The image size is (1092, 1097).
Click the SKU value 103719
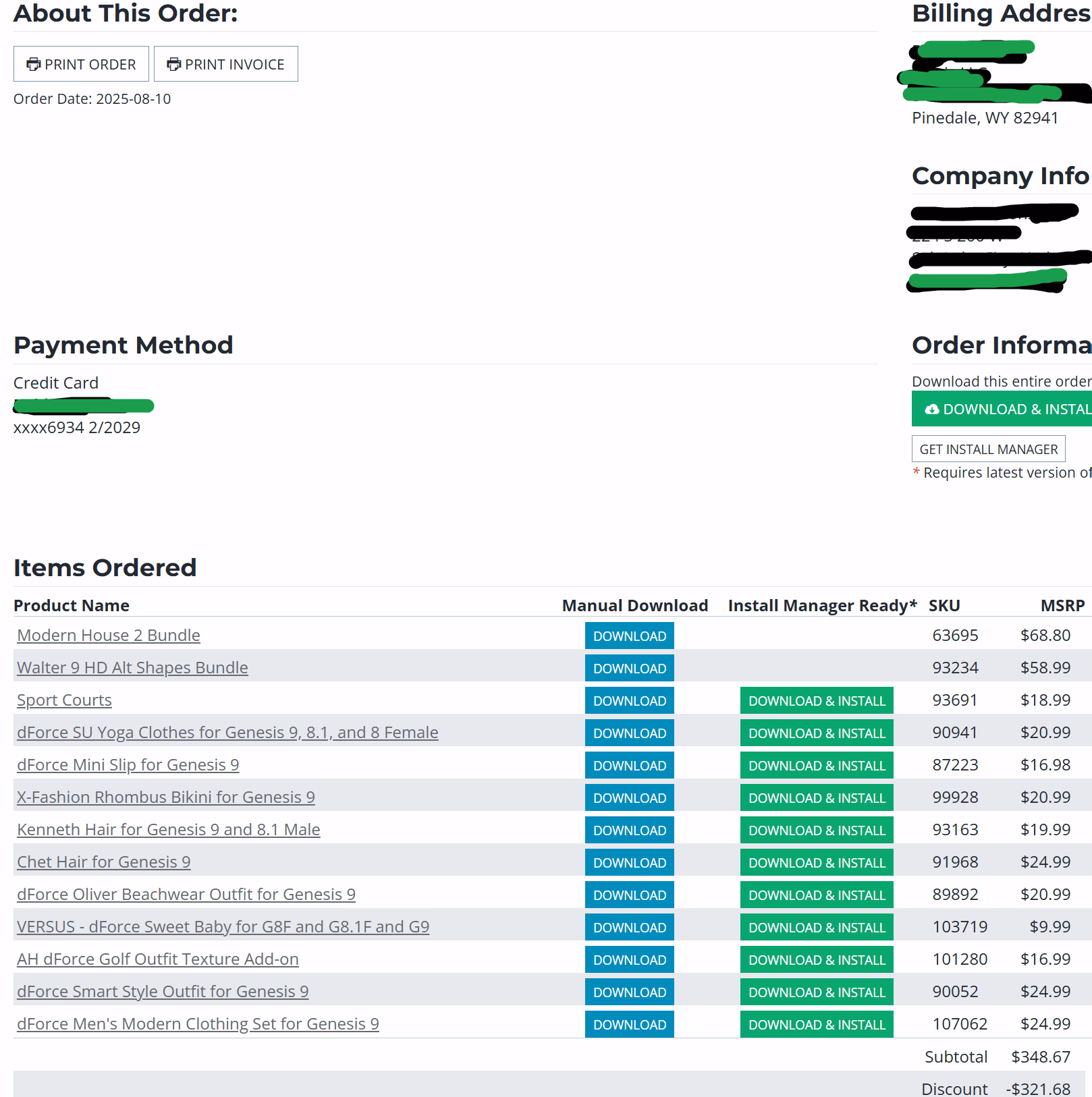960,927
